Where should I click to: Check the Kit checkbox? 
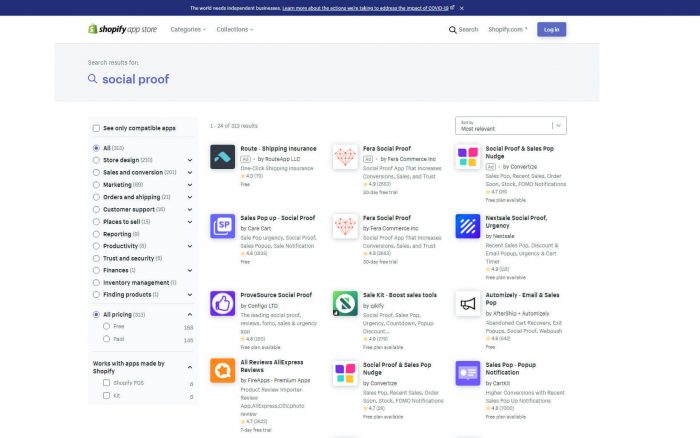click(106, 396)
